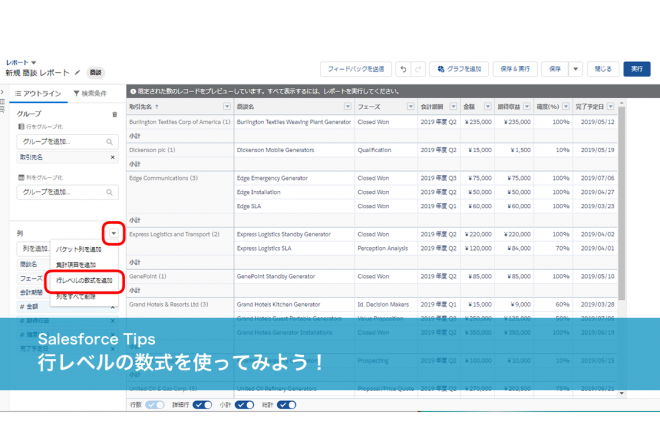The height and width of the screenshot is (438, 660).
Task: Click the フィードバックを送信 button
Action: pyautogui.click(x=356, y=69)
